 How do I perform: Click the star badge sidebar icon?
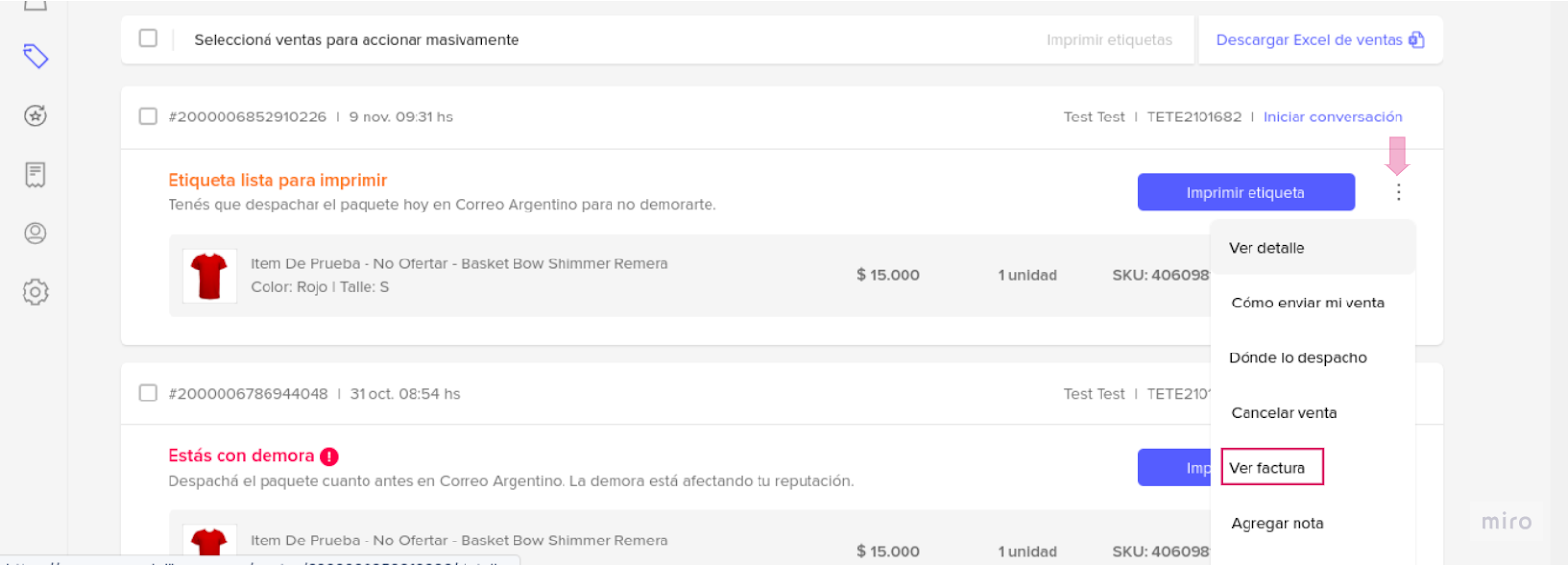coord(35,116)
